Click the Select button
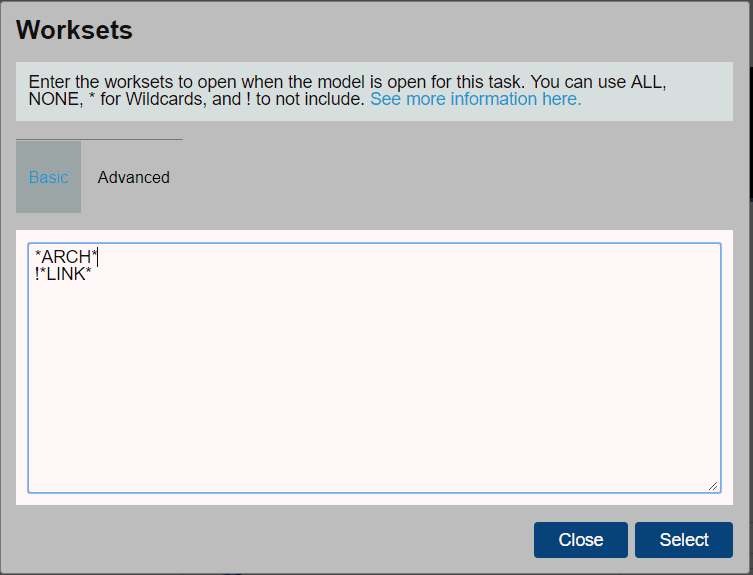Screen dimensions: 753x575 point(683,540)
